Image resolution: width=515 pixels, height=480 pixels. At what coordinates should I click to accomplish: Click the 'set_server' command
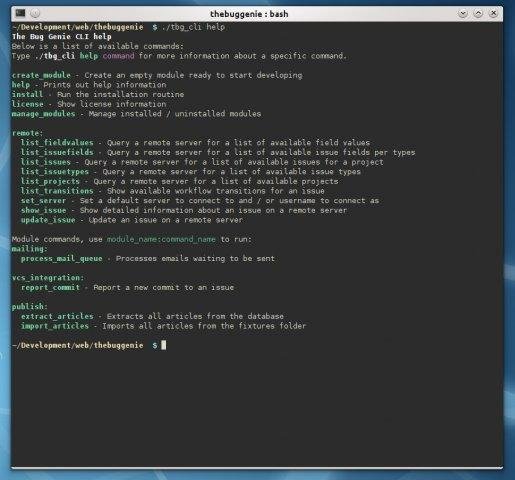(43, 201)
